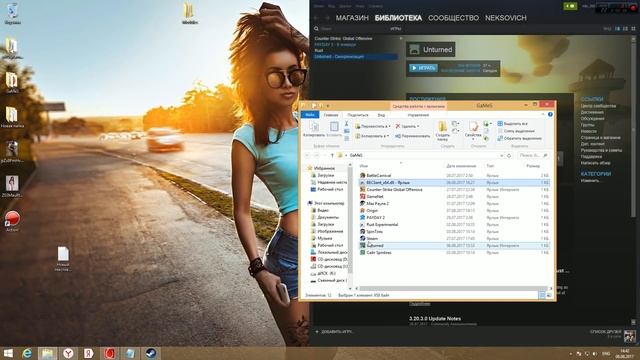Click the Cut scissors icon in ribbon

click(347, 124)
